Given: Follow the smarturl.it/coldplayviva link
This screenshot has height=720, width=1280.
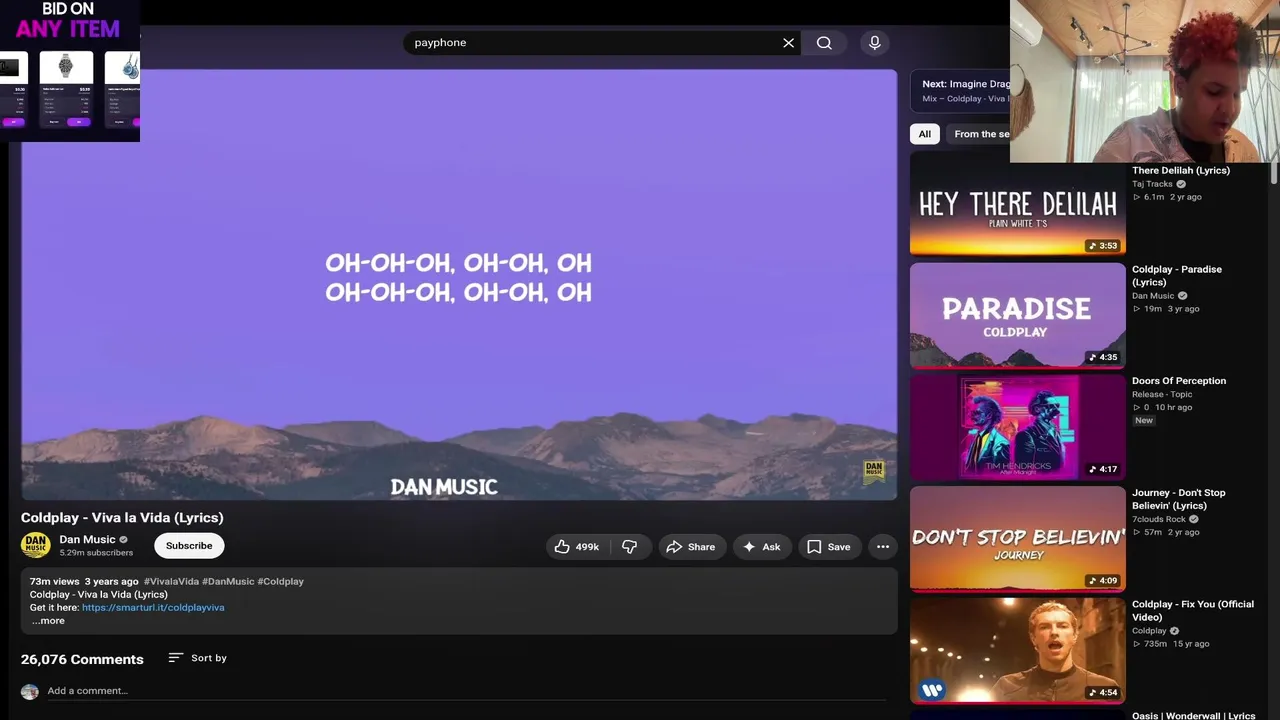Looking at the screenshot, I should [x=153, y=608].
